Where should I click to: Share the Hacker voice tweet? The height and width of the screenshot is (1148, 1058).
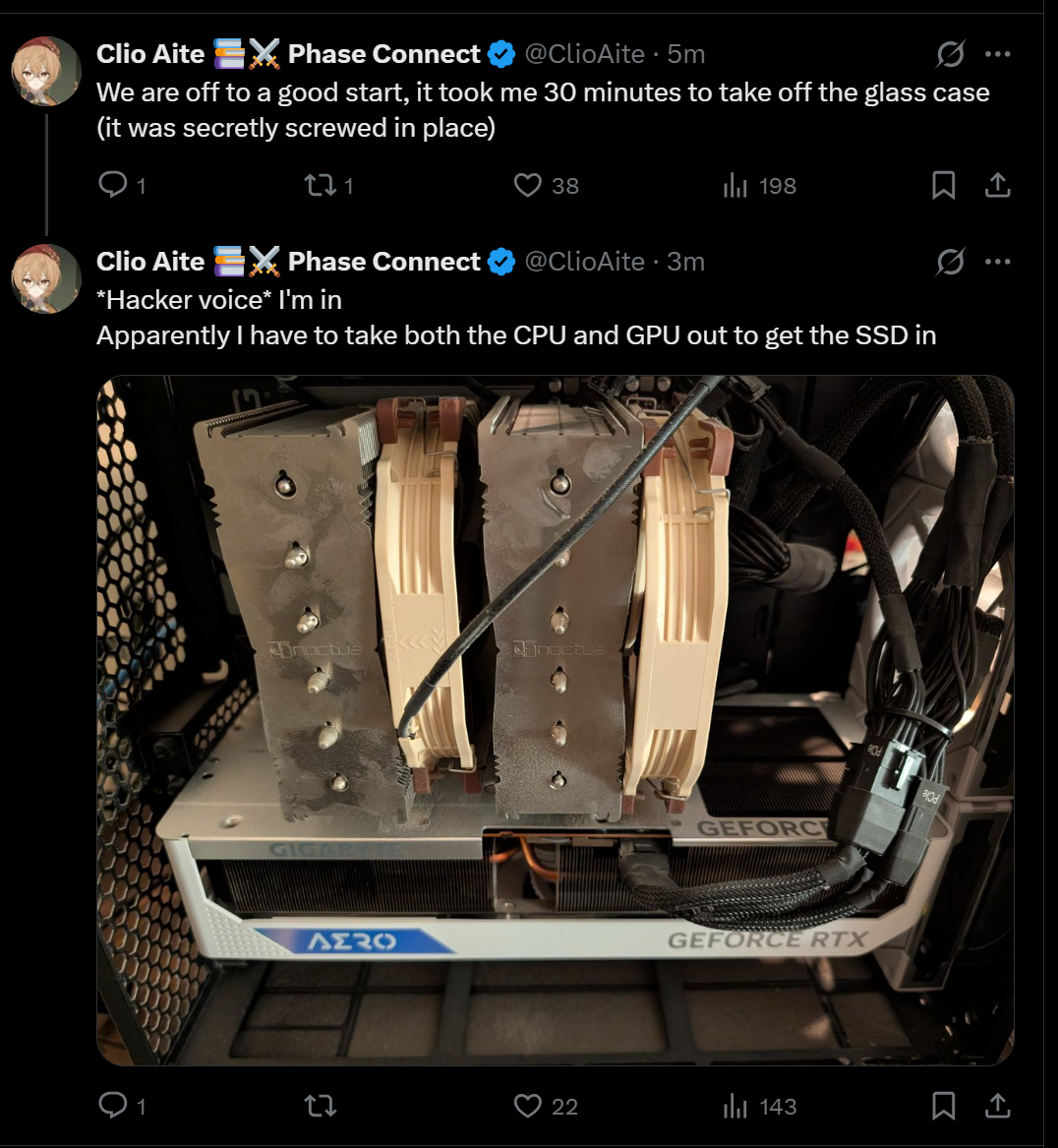click(997, 1106)
